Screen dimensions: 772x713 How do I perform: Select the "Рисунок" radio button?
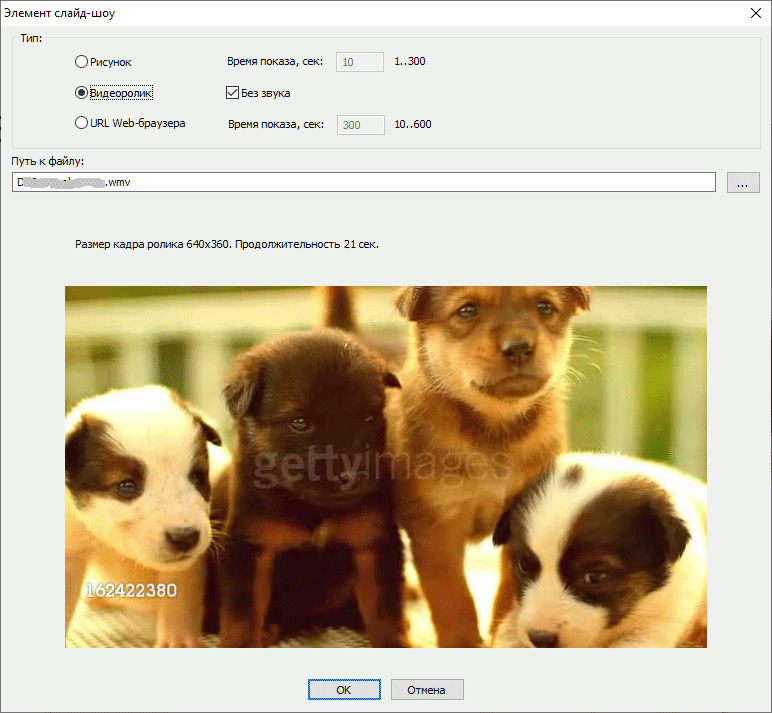tap(82, 62)
